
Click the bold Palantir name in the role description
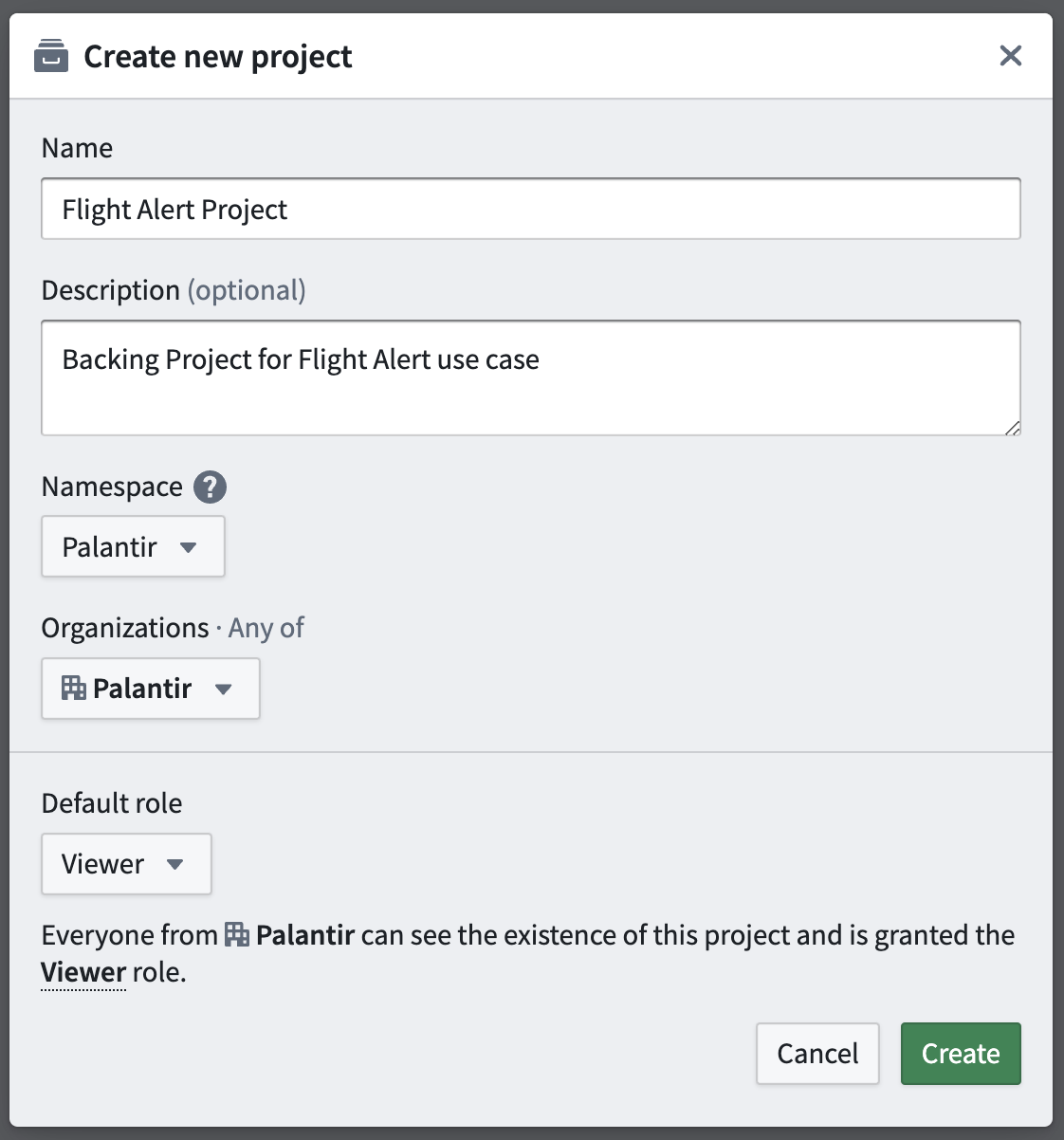[x=305, y=935]
